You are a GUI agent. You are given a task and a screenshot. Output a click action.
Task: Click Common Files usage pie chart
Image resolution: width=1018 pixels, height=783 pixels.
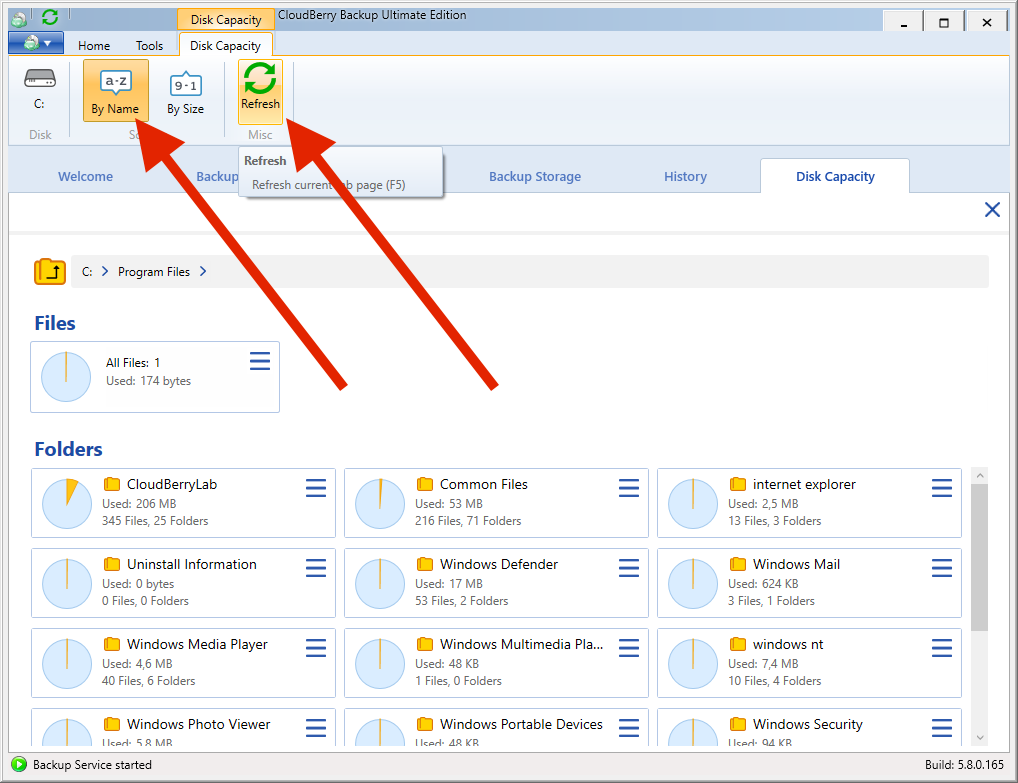pos(380,504)
